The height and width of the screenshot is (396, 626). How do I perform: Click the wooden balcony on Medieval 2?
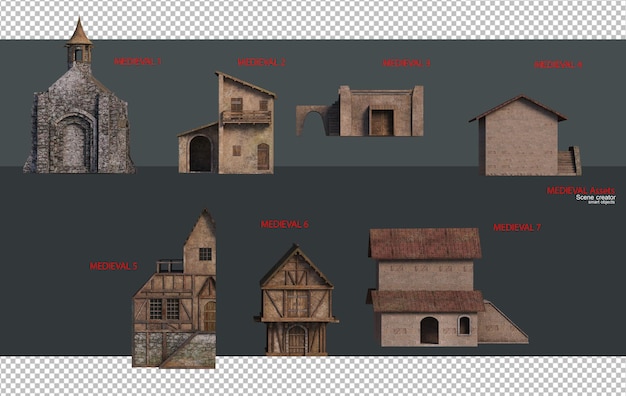pyautogui.click(x=246, y=117)
